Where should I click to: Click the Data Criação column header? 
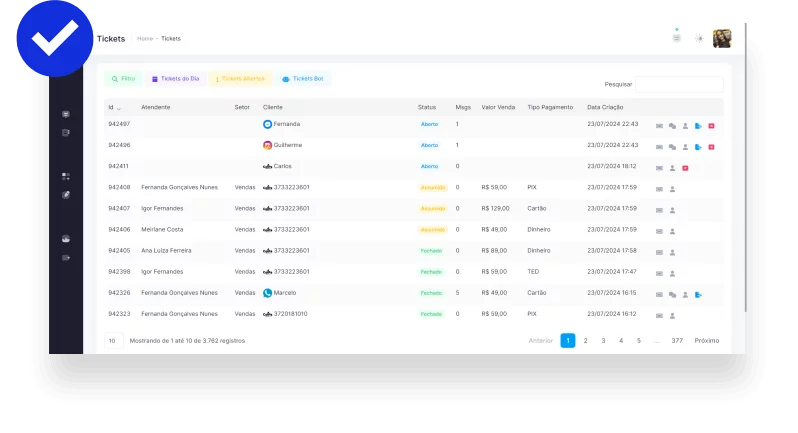tap(605, 107)
